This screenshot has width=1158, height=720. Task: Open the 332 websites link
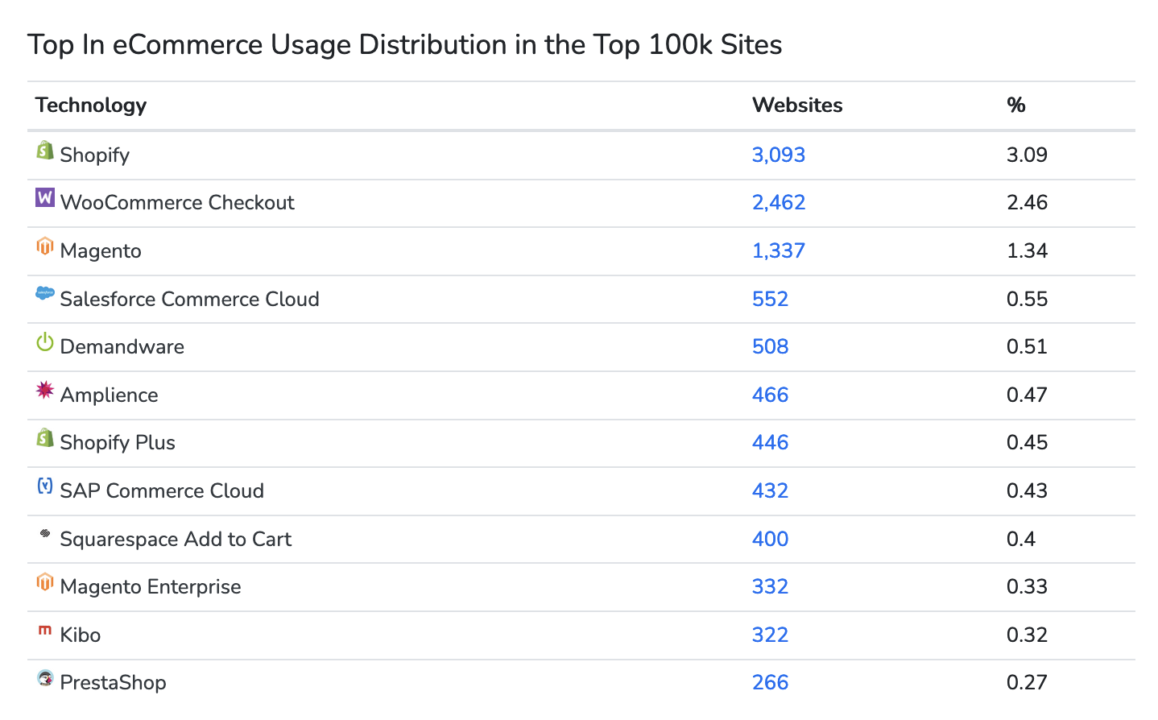point(770,586)
